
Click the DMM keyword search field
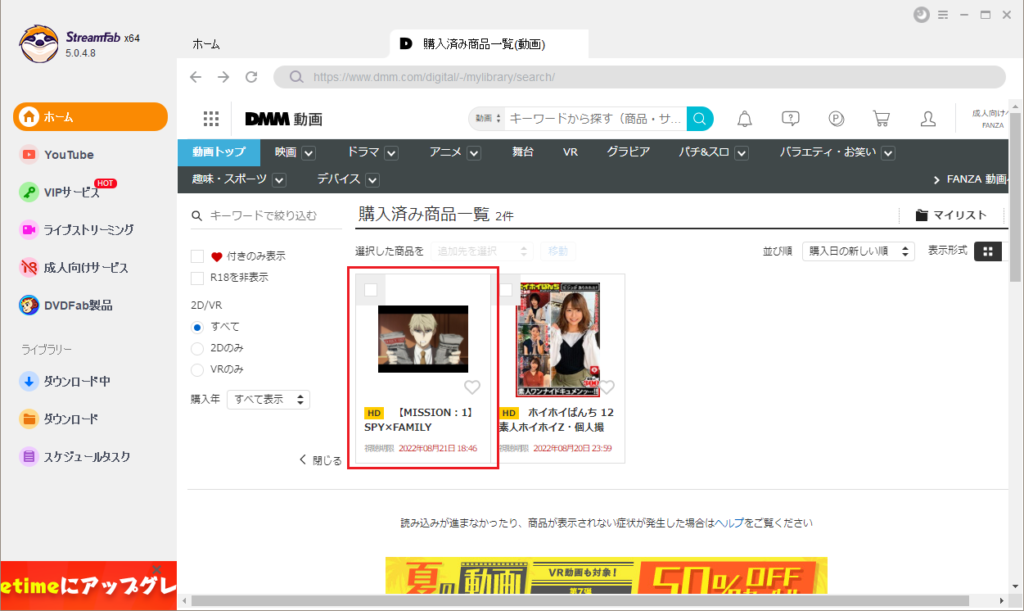(595, 119)
